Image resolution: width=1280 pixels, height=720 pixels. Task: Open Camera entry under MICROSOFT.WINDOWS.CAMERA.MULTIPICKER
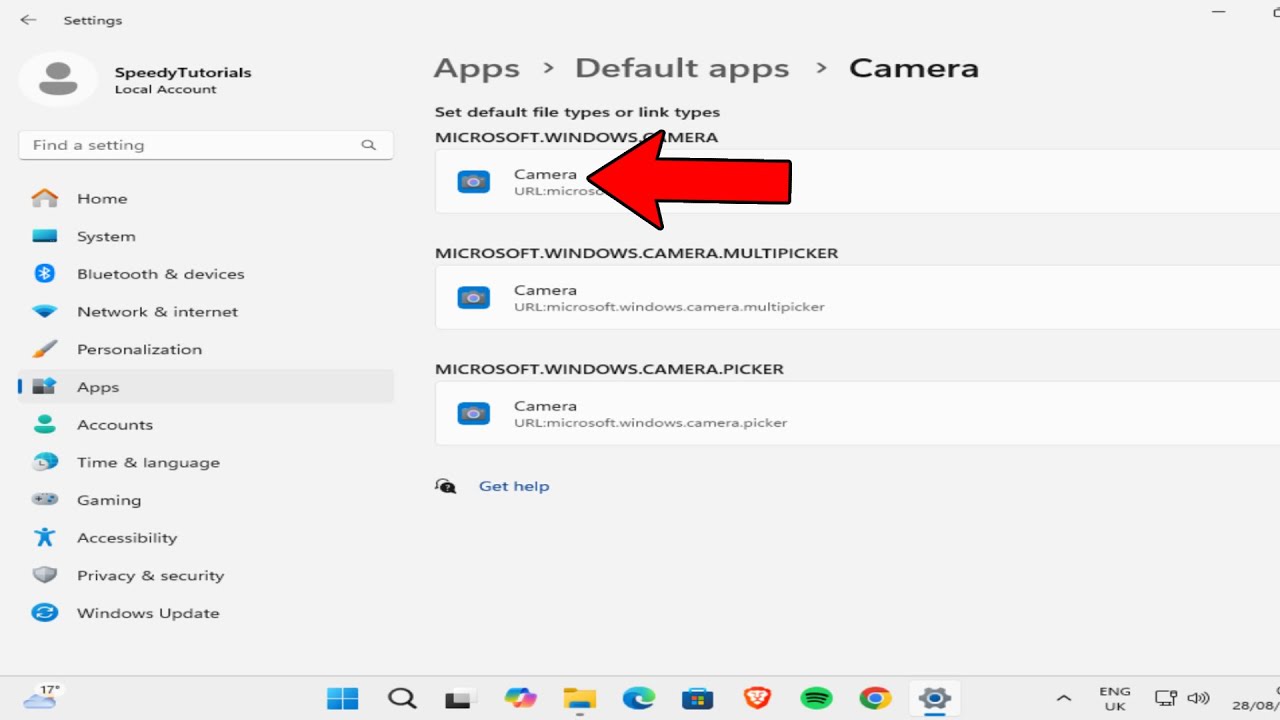point(857,297)
